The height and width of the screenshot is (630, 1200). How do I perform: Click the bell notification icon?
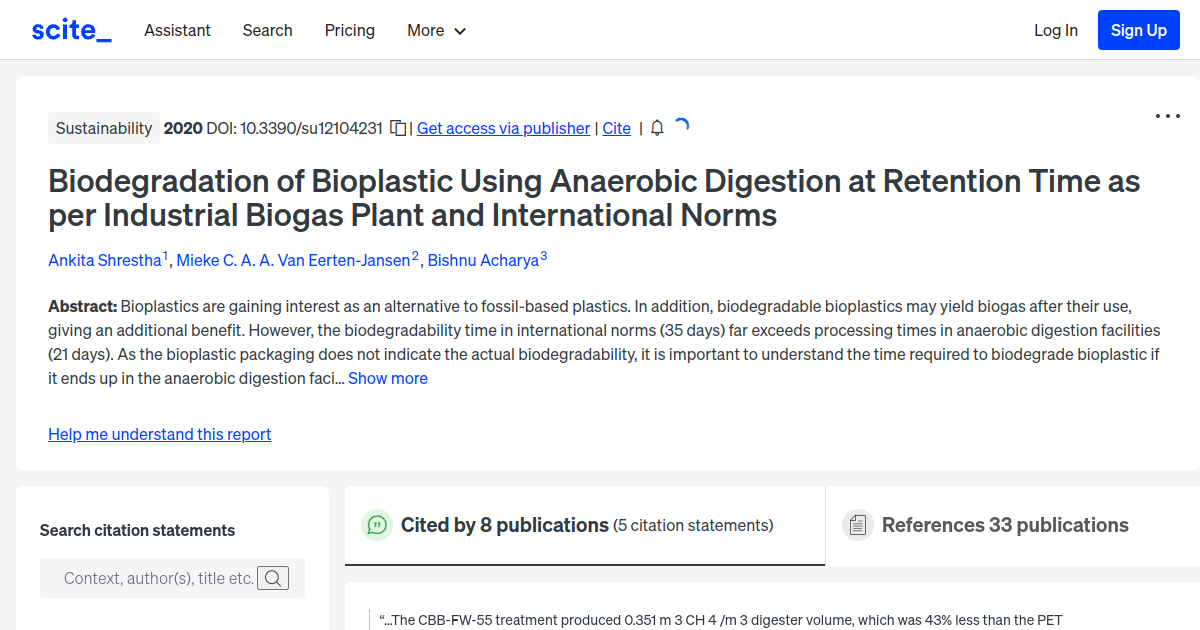coord(656,128)
